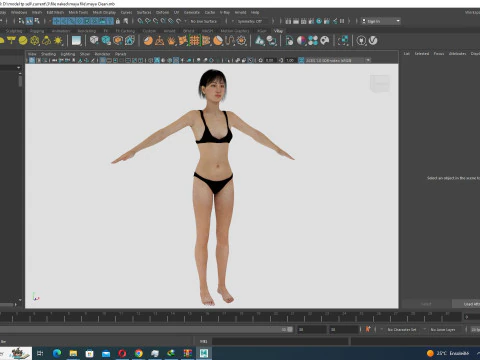Click the teal cone-shapes icon on the VRay shelf
Image resolution: width=480 pixels, height=360 pixels.
(260, 41)
